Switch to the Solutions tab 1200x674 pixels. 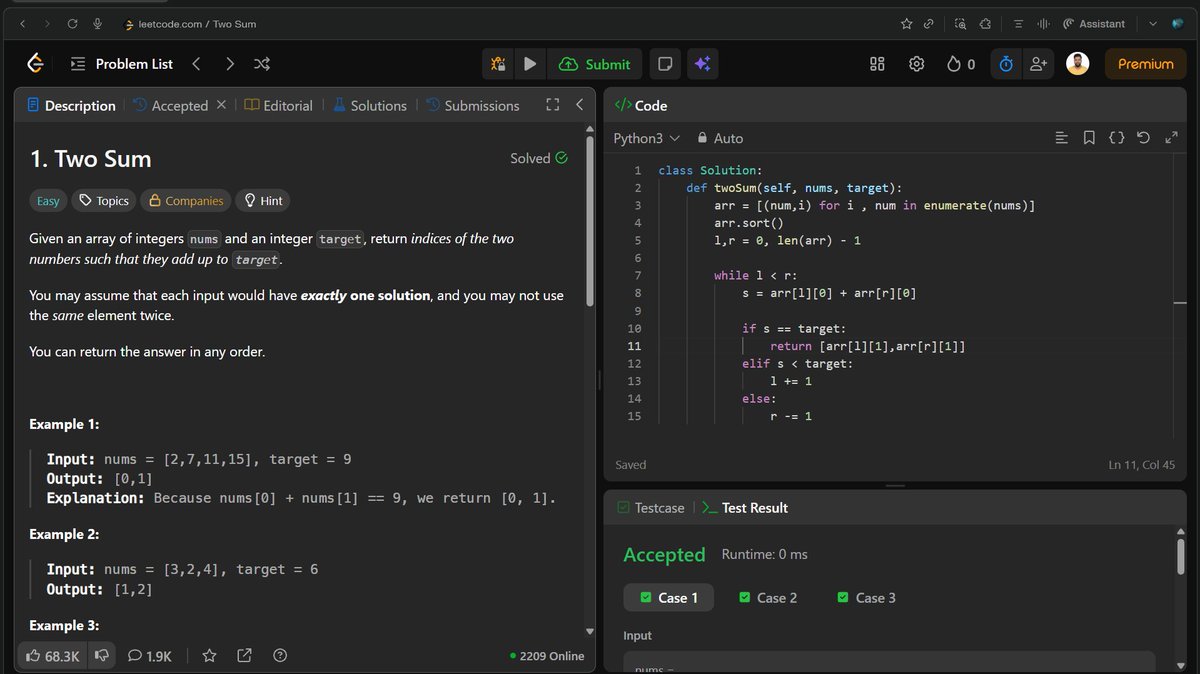(370, 105)
